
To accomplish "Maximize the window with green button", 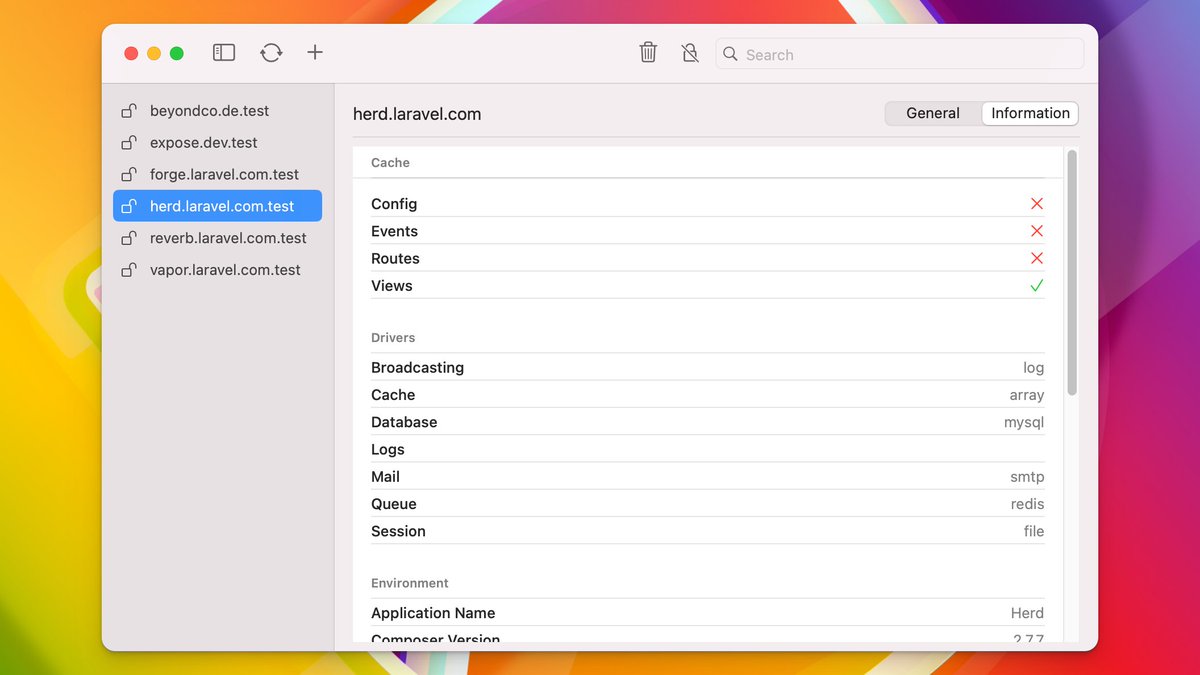I will tap(177, 53).
